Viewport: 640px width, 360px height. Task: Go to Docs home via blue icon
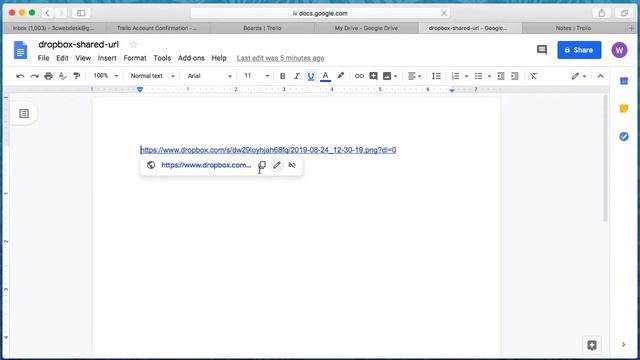pyautogui.click(x=20, y=50)
